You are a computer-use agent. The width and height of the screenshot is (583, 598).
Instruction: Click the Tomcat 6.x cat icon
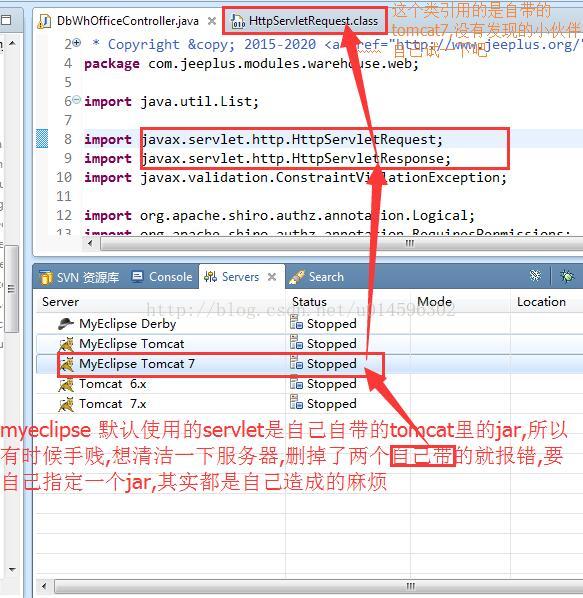tap(67, 384)
